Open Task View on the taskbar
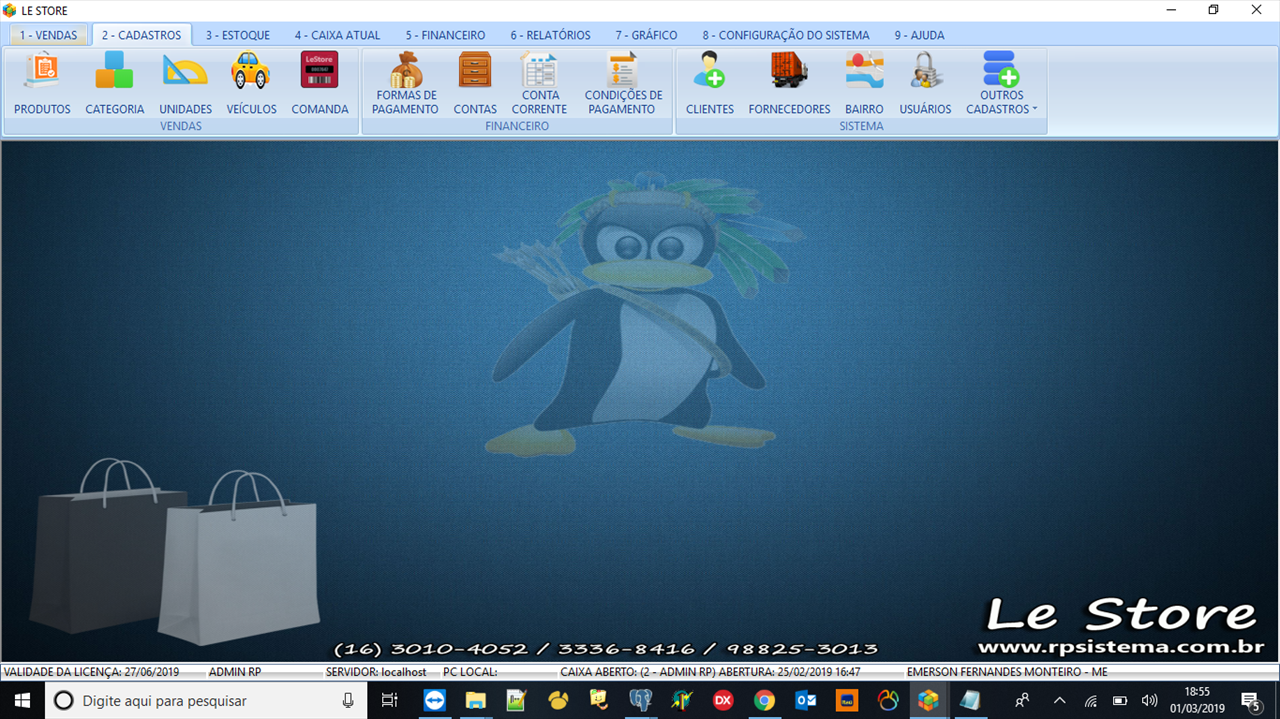This screenshot has height=719, width=1280. click(x=390, y=700)
